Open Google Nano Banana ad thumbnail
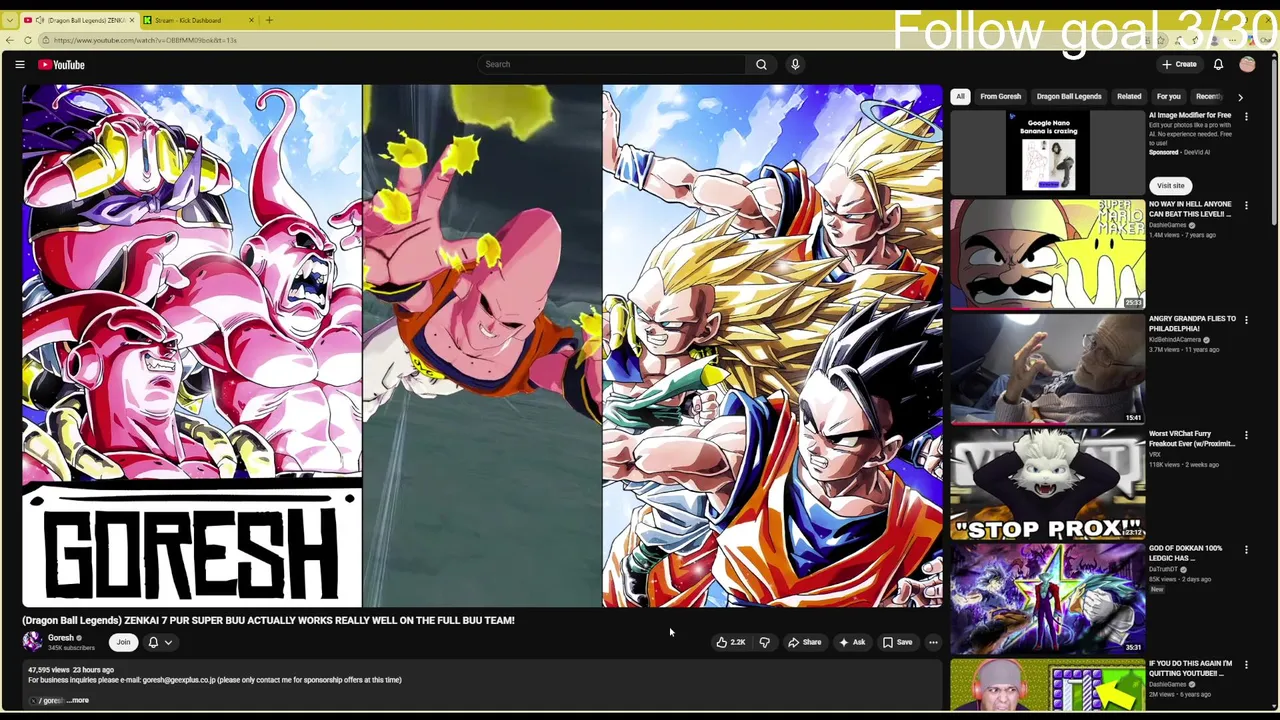Viewport: 1280px width, 720px height. 1047,153
